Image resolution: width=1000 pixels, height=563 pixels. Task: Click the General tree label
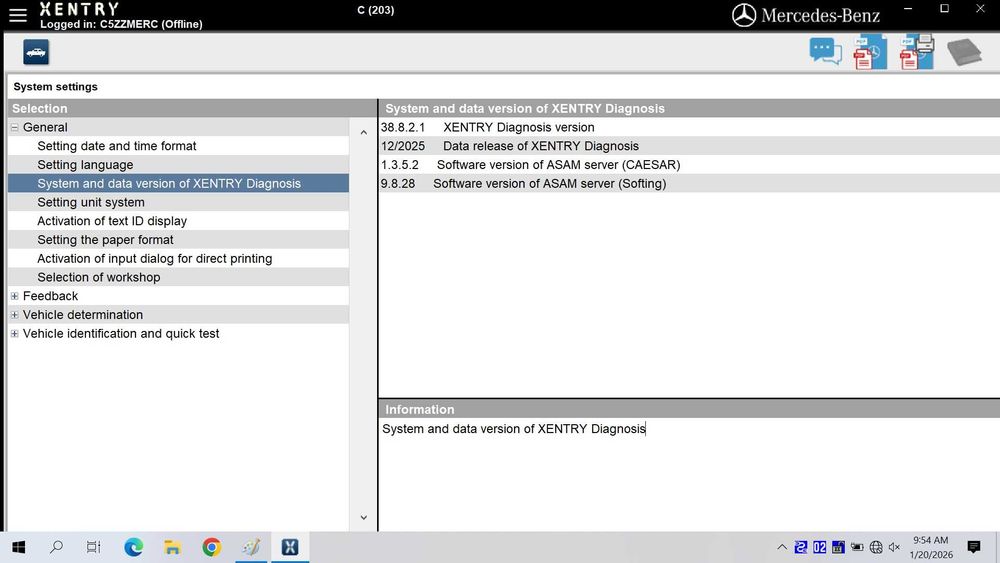(x=45, y=128)
